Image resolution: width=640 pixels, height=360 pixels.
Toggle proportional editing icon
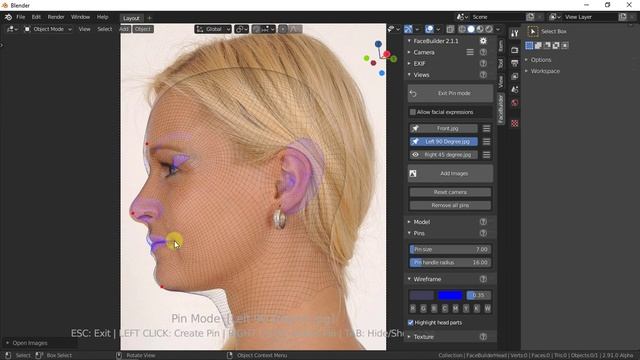tap(283, 29)
